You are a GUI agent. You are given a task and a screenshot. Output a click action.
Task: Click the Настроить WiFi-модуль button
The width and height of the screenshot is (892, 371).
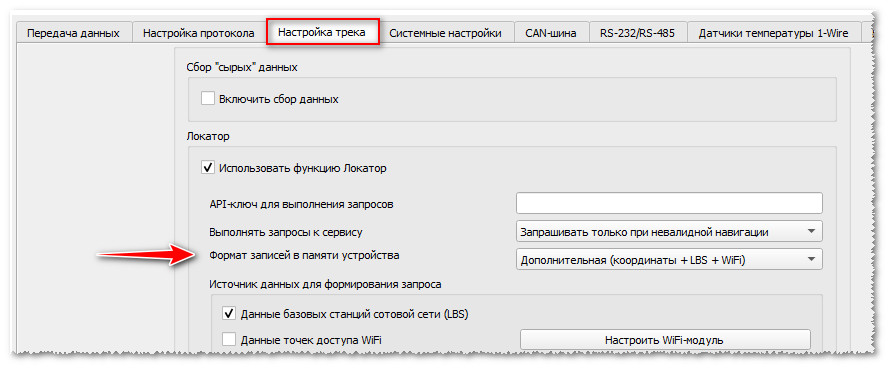(x=664, y=340)
